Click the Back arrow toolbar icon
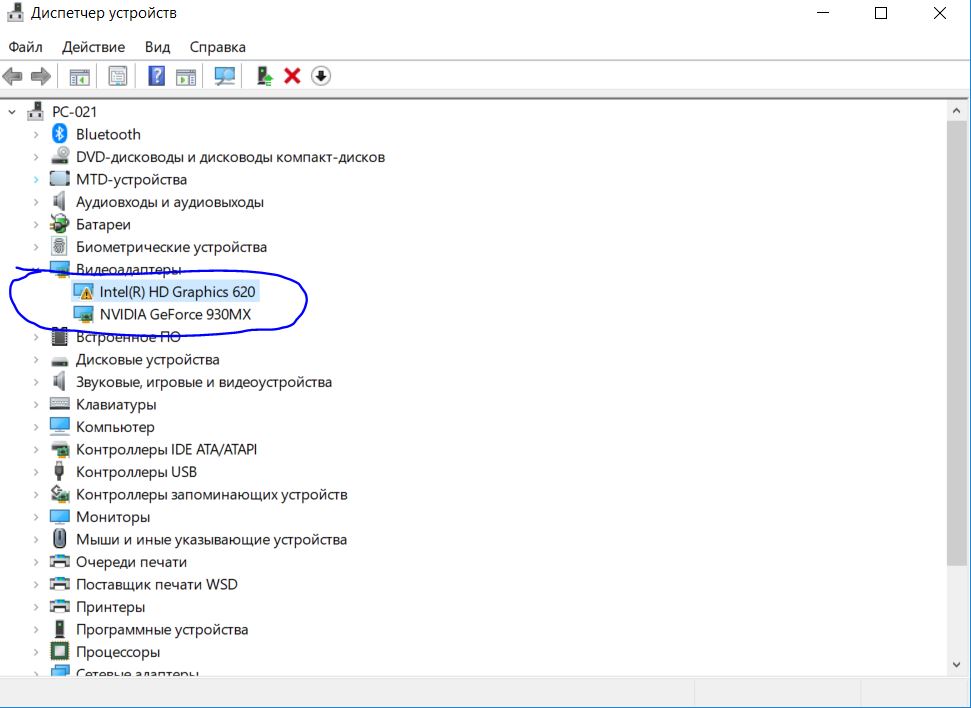The width and height of the screenshot is (971, 708). tap(12, 76)
